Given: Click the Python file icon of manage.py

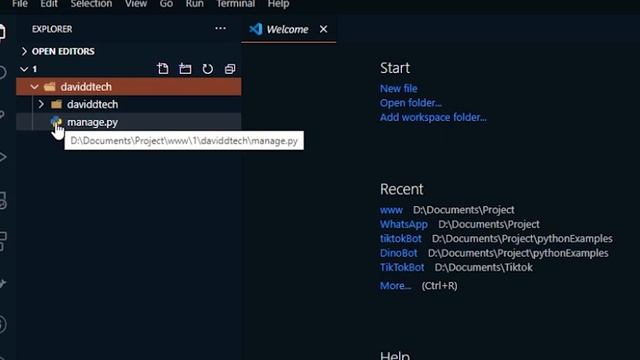Looking at the screenshot, I should 56,122.
